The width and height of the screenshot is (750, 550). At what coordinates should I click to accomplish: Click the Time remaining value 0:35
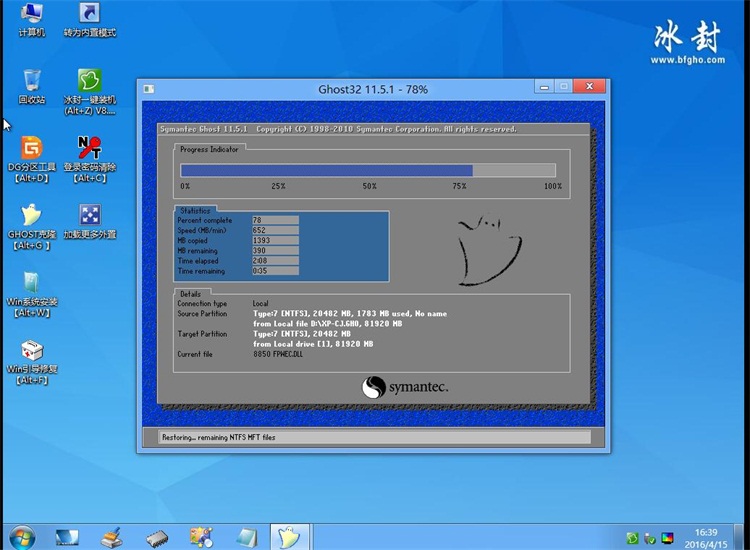coord(276,271)
